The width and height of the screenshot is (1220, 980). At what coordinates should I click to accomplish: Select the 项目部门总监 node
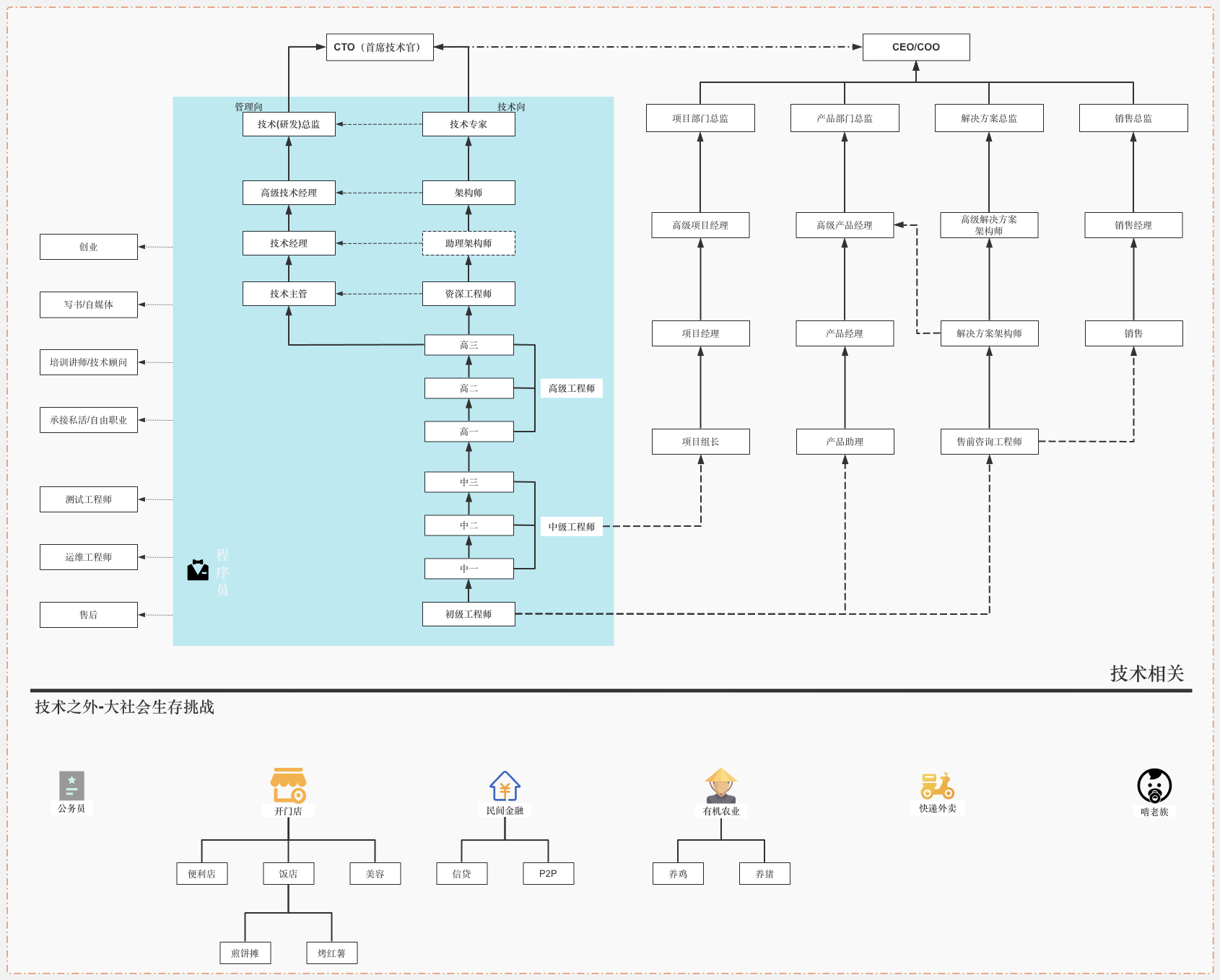click(x=700, y=118)
